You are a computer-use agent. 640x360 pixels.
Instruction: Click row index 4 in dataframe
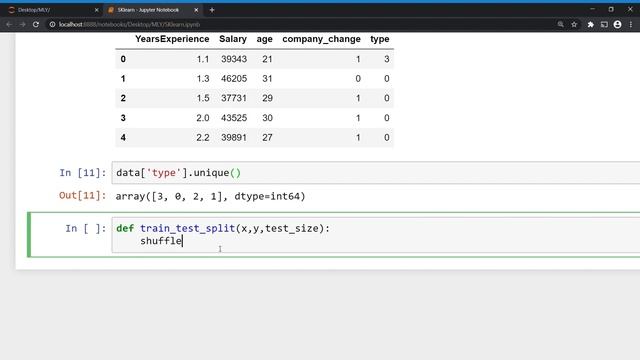coord(123,138)
